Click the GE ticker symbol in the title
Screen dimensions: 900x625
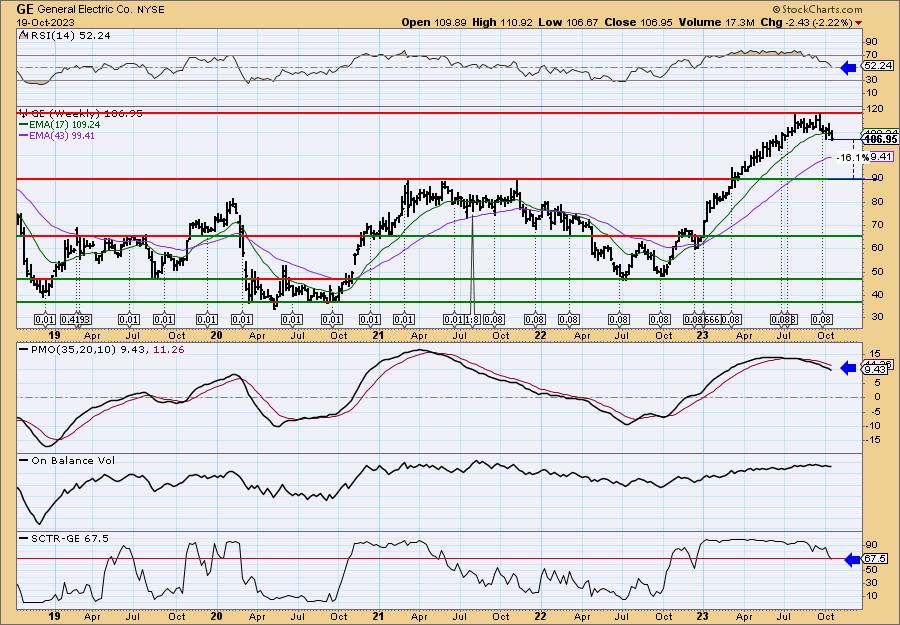pos(24,9)
